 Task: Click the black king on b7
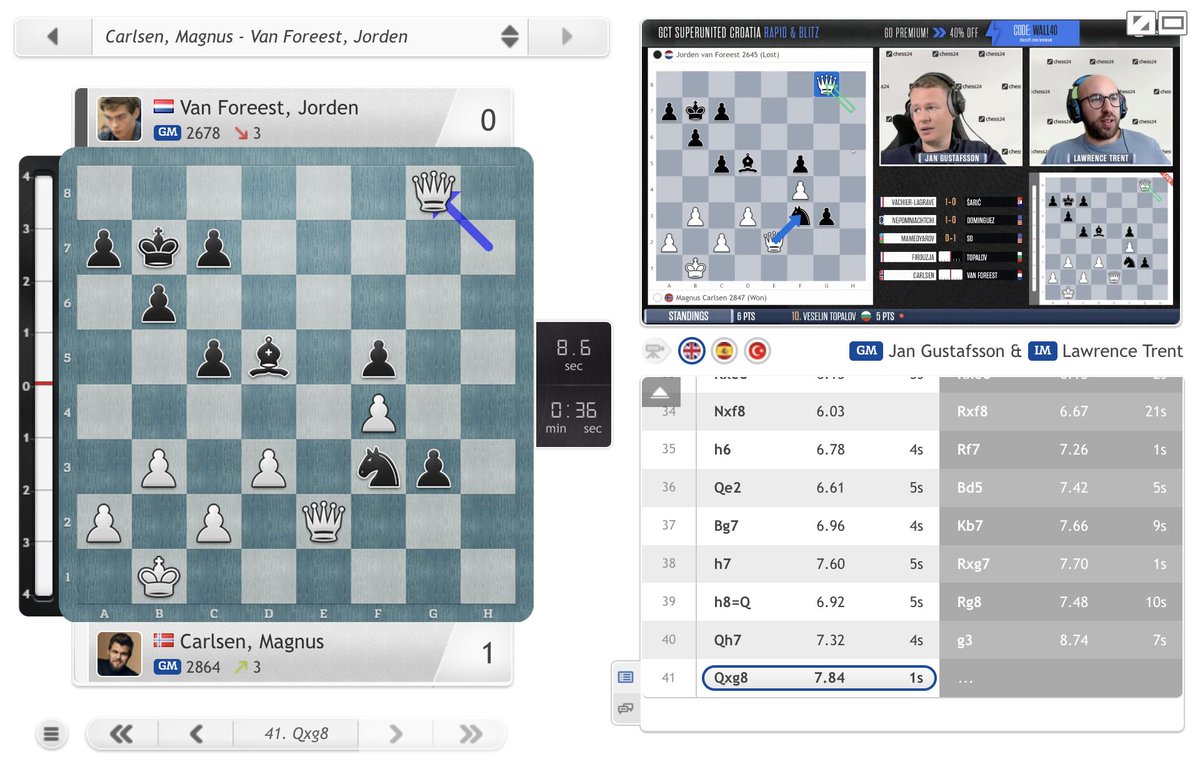[x=159, y=247]
